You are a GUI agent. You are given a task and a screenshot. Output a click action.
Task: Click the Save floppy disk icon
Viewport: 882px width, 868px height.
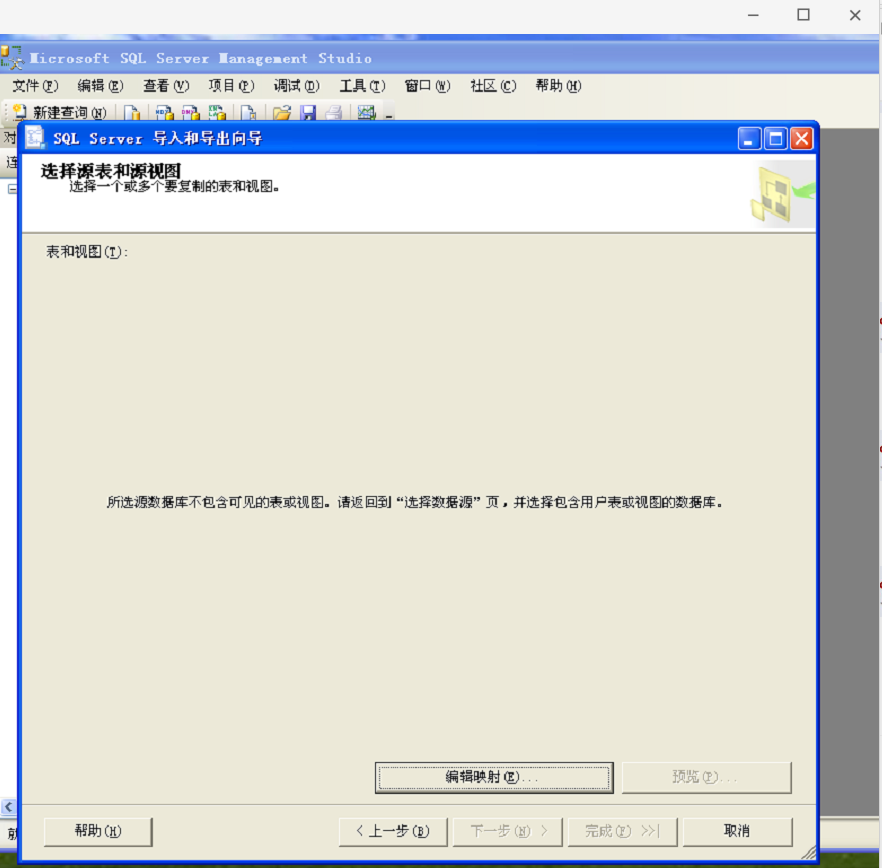308,113
